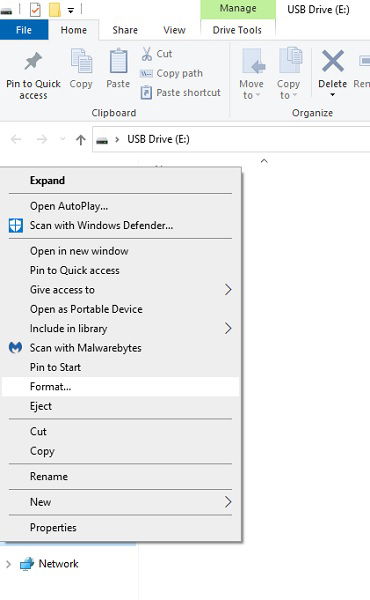Screen dimensions: 370x600
Task: Switch to the Share ribbon tab
Action: click(x=125, y=30)
